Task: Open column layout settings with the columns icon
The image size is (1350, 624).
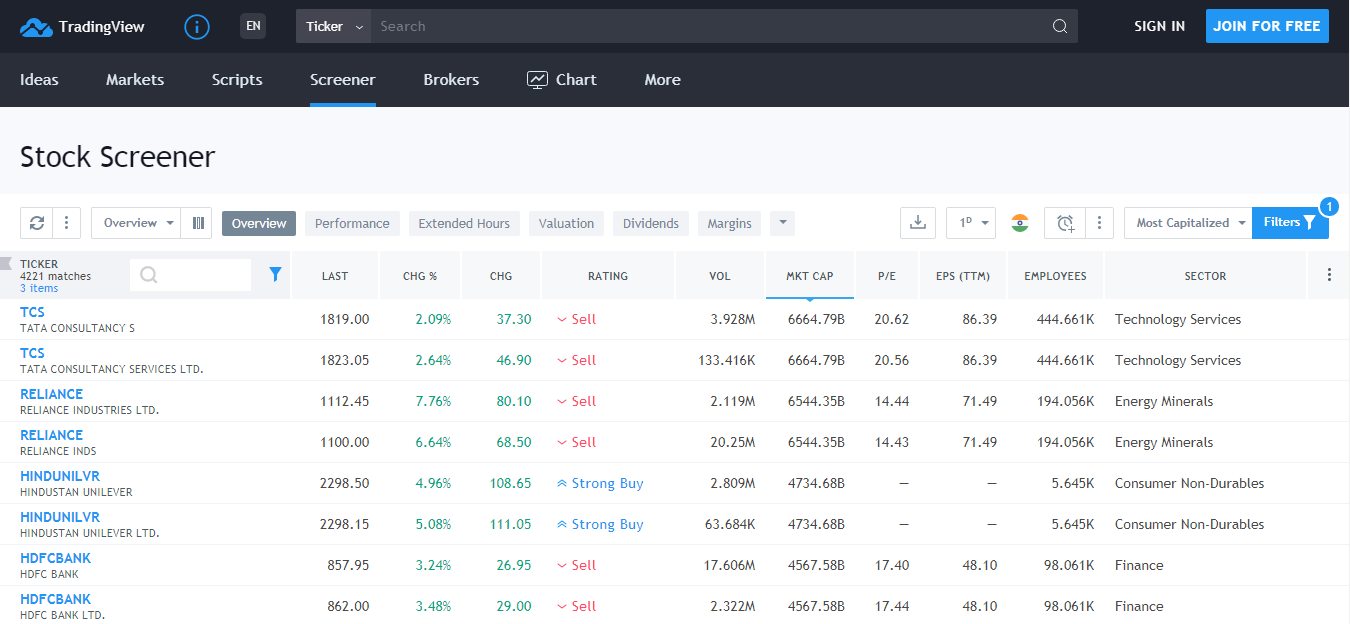Action: [197, 222]
